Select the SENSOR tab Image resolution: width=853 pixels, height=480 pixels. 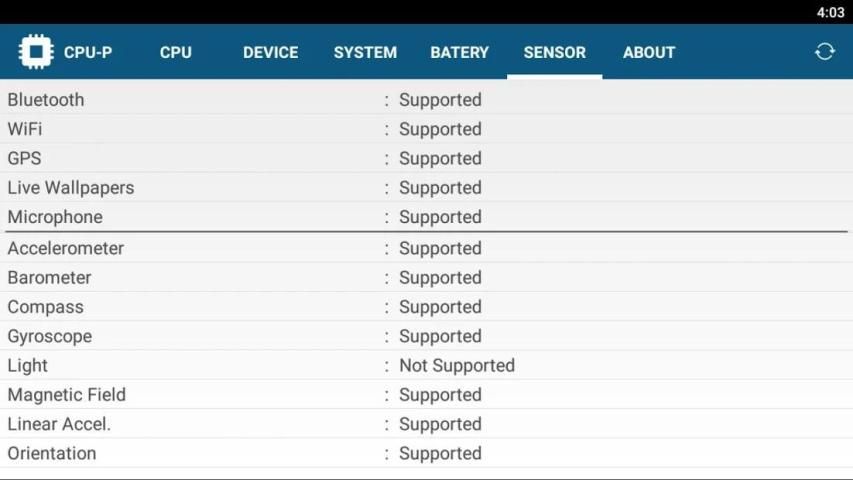coord(554,52)
